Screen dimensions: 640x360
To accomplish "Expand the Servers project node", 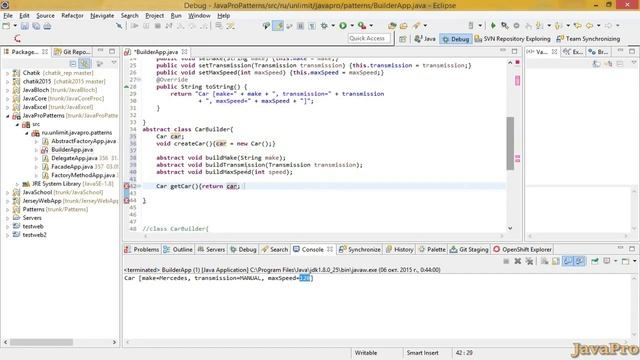I will 7,218.
